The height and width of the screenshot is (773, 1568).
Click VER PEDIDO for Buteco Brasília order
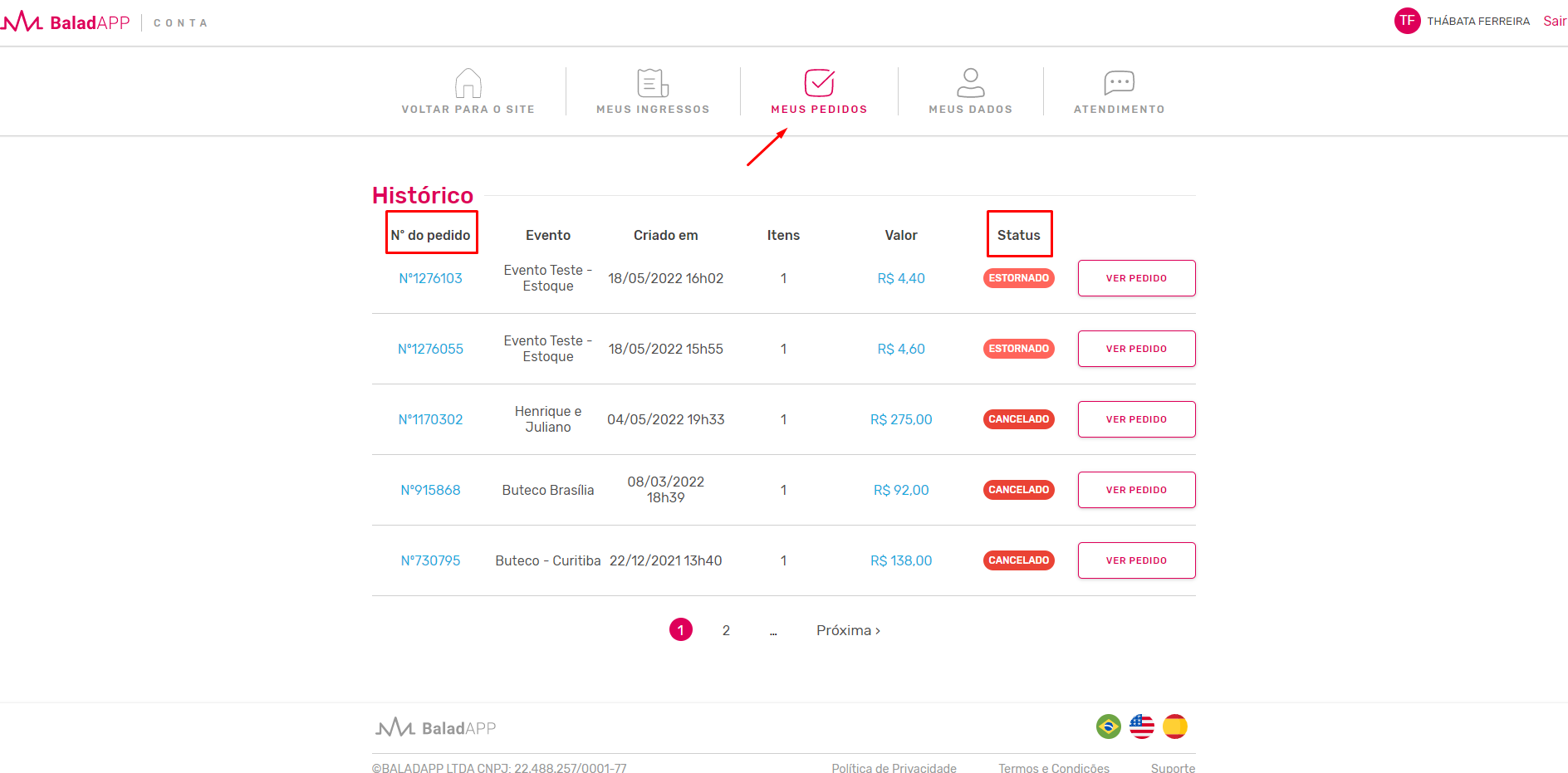(1136, 490)
